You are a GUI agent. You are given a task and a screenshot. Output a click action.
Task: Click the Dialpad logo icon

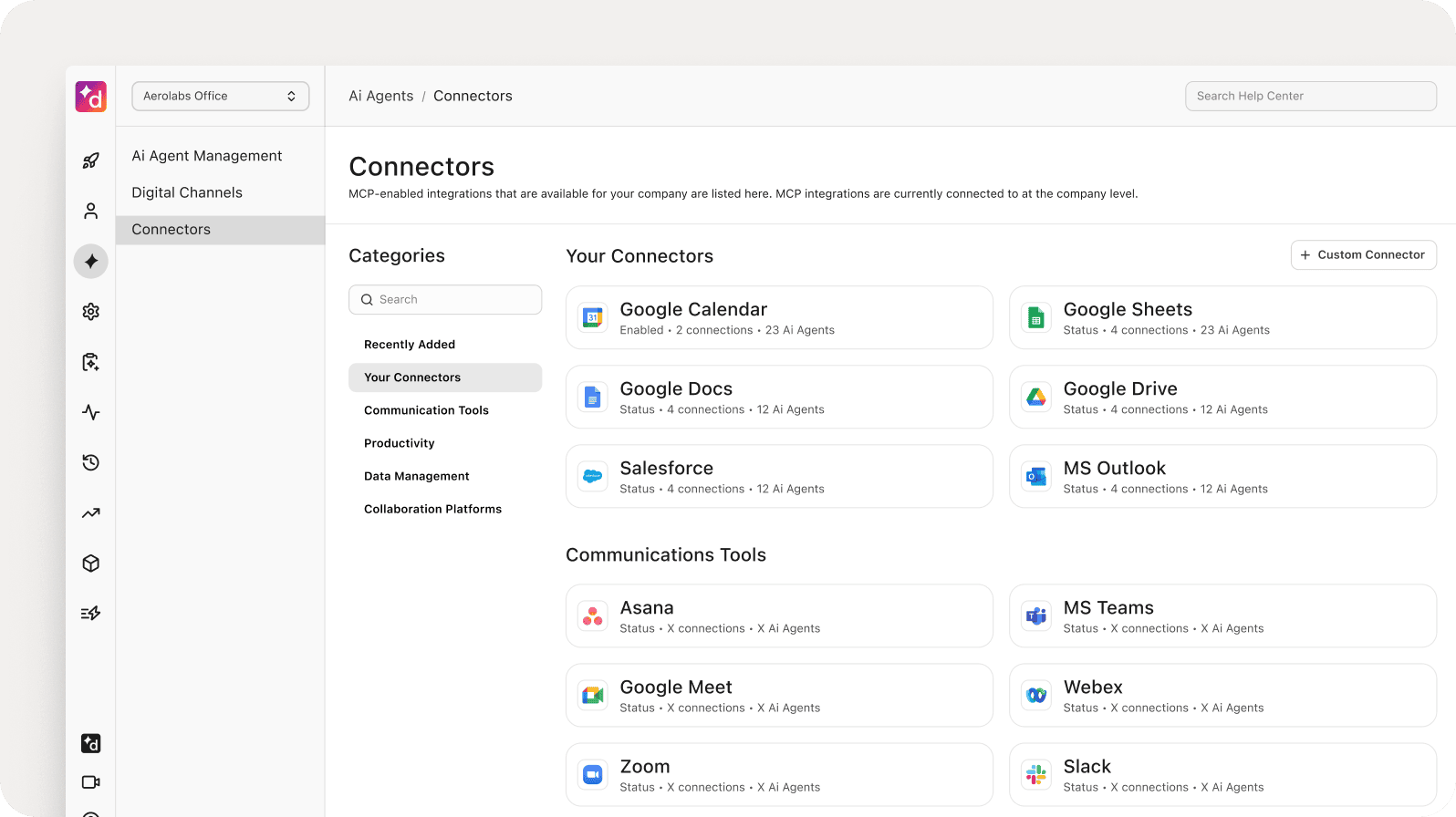coord(91,97)
